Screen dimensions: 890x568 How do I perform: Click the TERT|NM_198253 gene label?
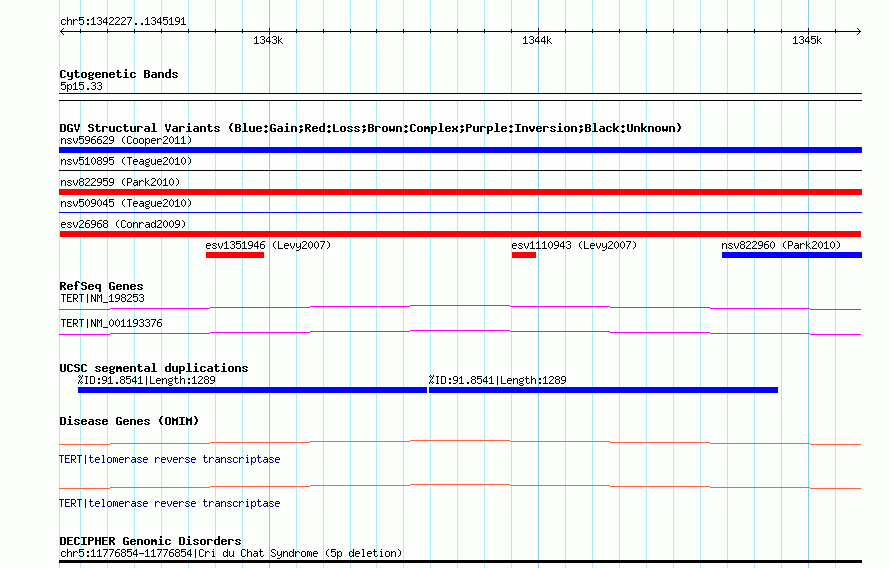(x=102, y=298)
